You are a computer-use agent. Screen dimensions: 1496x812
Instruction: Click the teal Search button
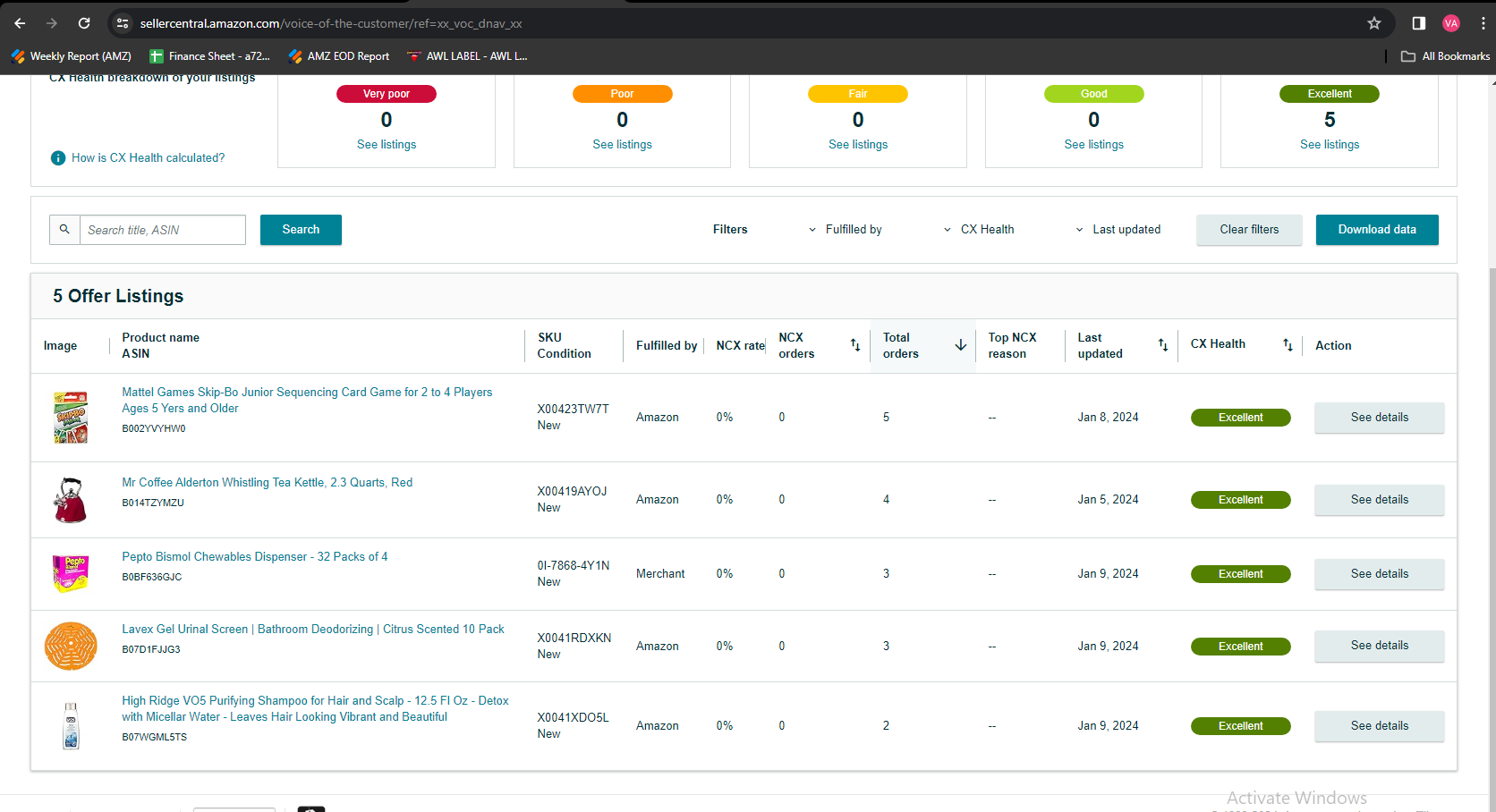301,230
